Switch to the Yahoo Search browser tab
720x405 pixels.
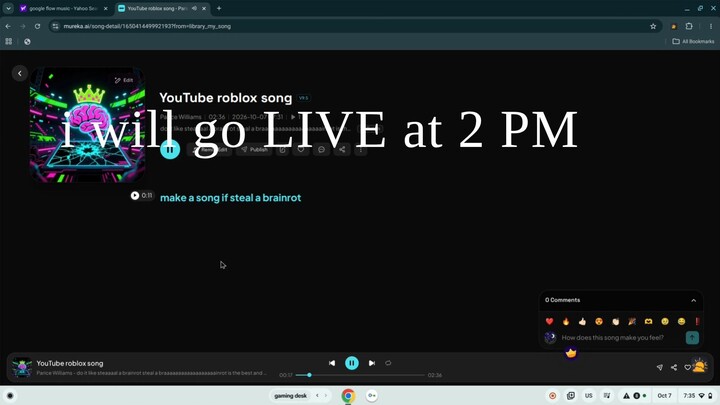click(x=64, y=8)
